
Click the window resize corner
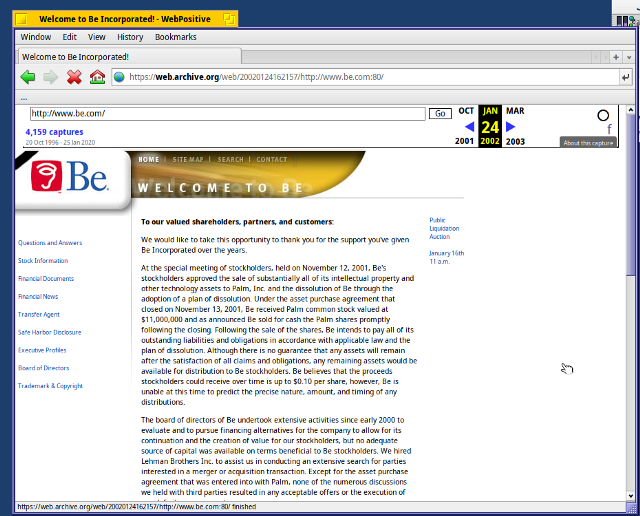coord(631,507)
